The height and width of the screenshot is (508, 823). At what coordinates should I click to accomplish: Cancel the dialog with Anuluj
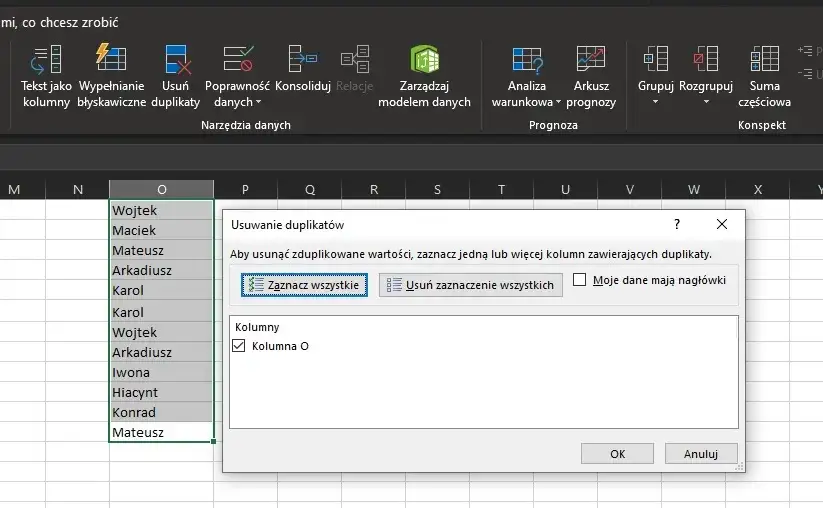[701, 453]
